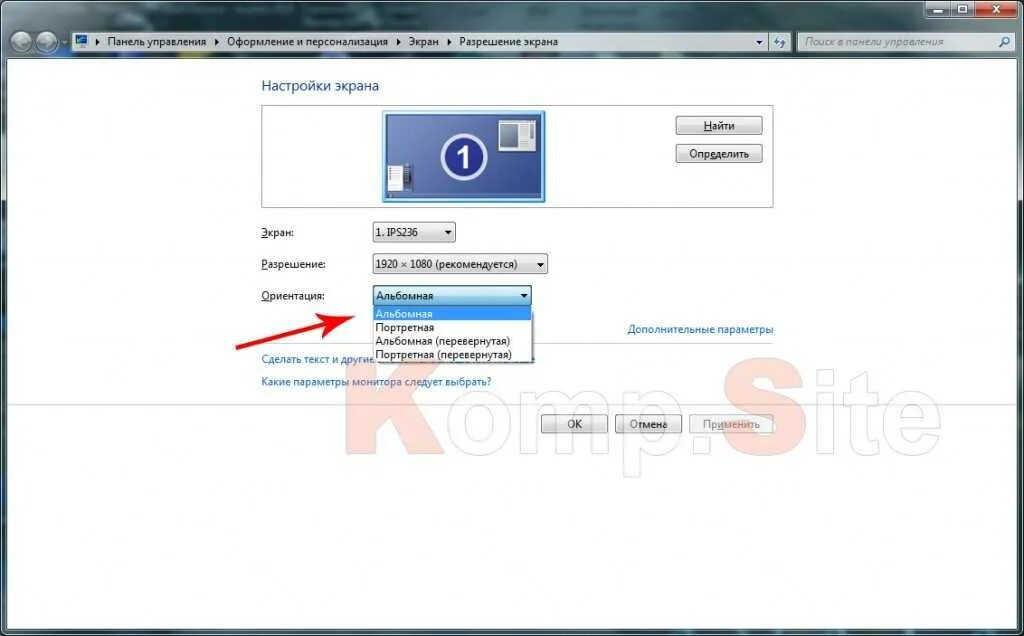Screen dimensions: 1024x636
Task: Expand breadcrumb arrow after Панель управления
Action: tap(217, 42)
